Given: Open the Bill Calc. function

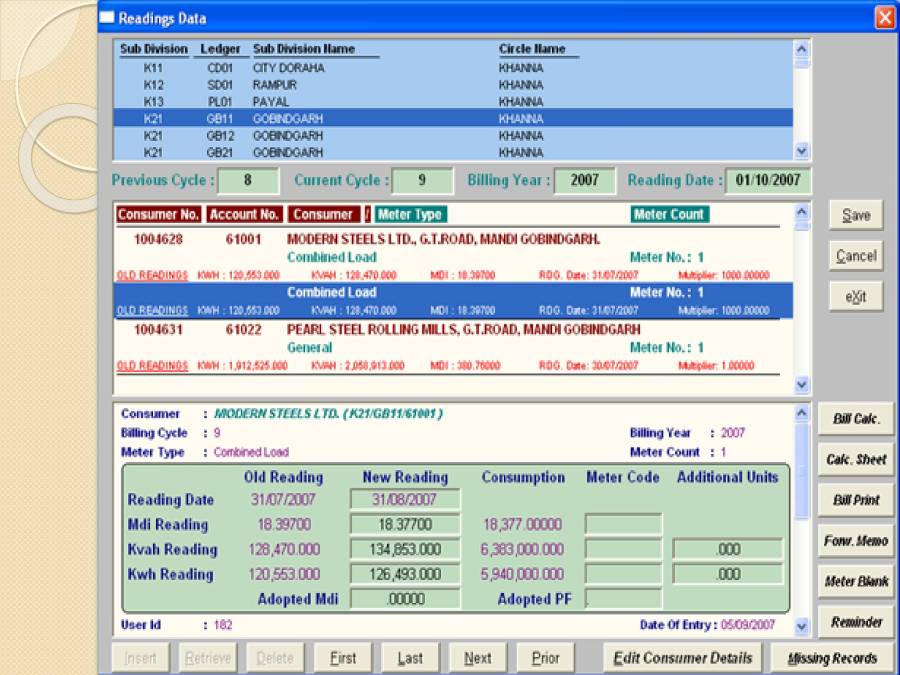Looking at the screenshot, I should coord(855,419).
